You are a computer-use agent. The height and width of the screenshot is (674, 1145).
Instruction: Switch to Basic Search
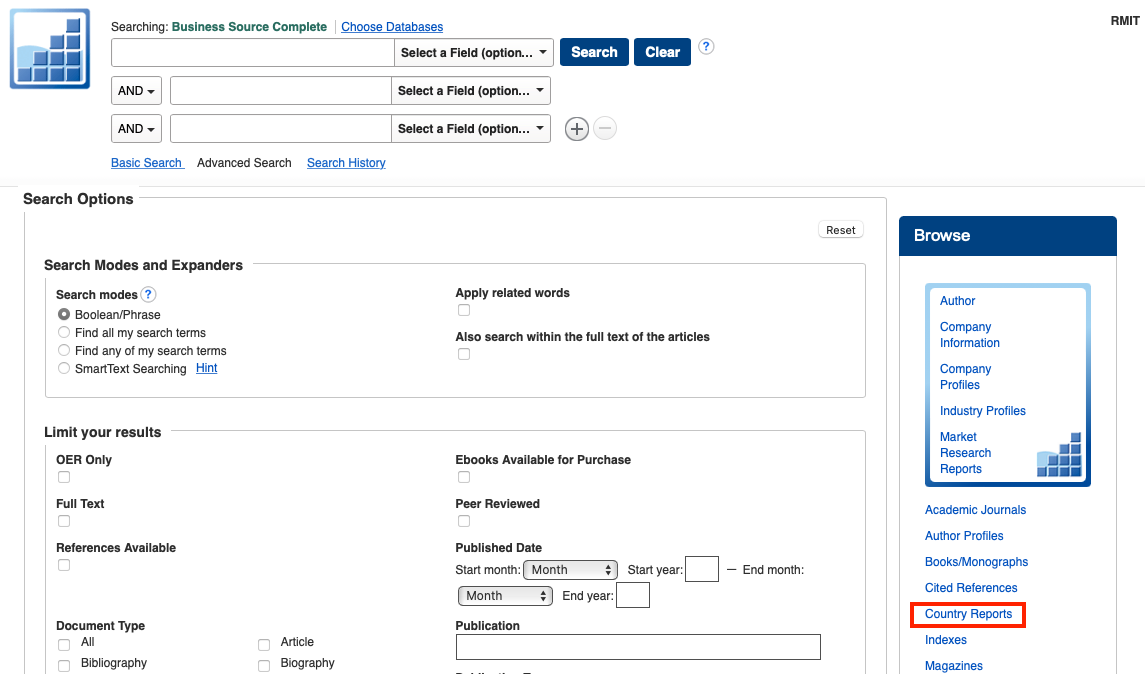[147, 163]
